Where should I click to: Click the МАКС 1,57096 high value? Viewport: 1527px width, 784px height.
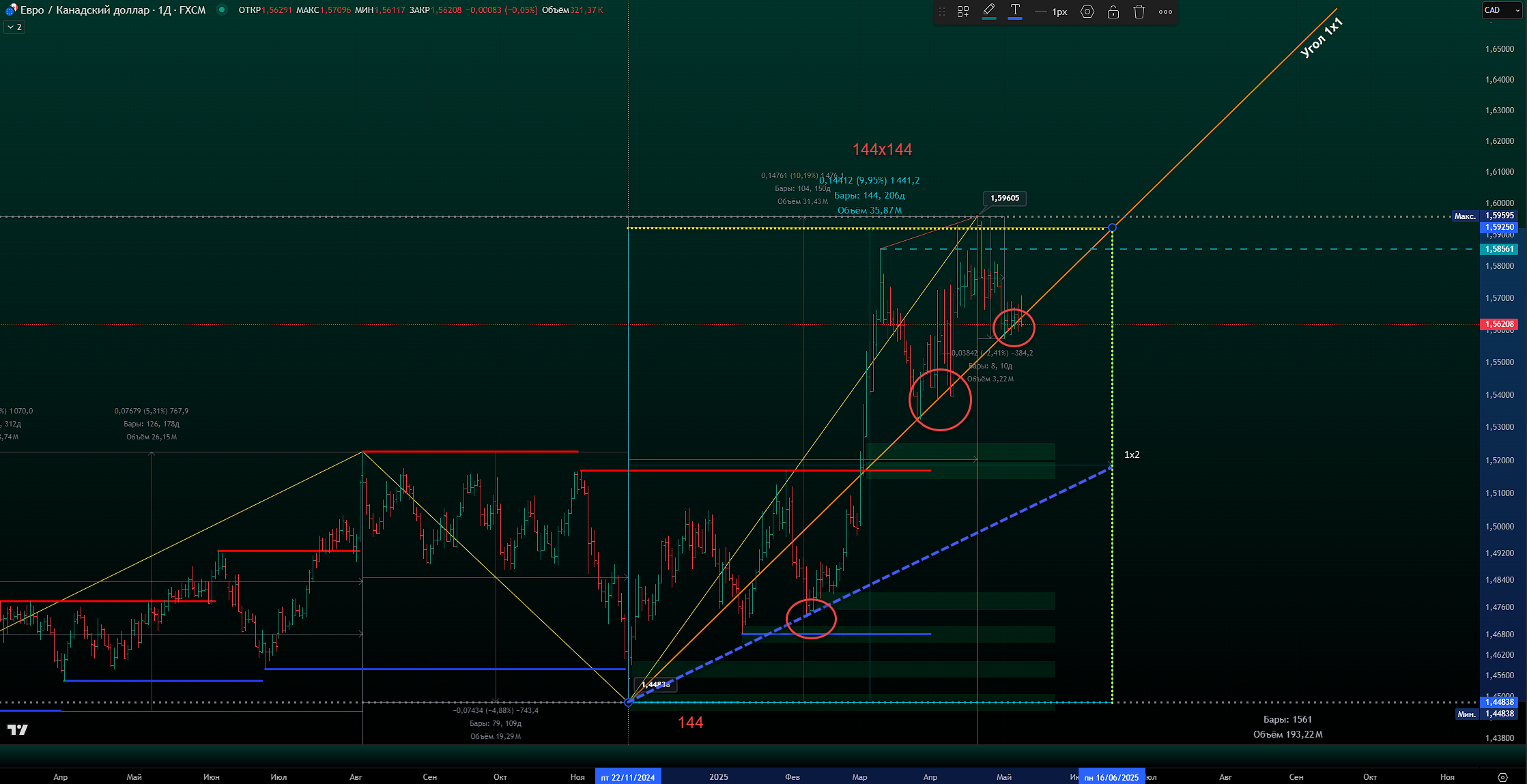pyautogui.click(x=323, y=10)
